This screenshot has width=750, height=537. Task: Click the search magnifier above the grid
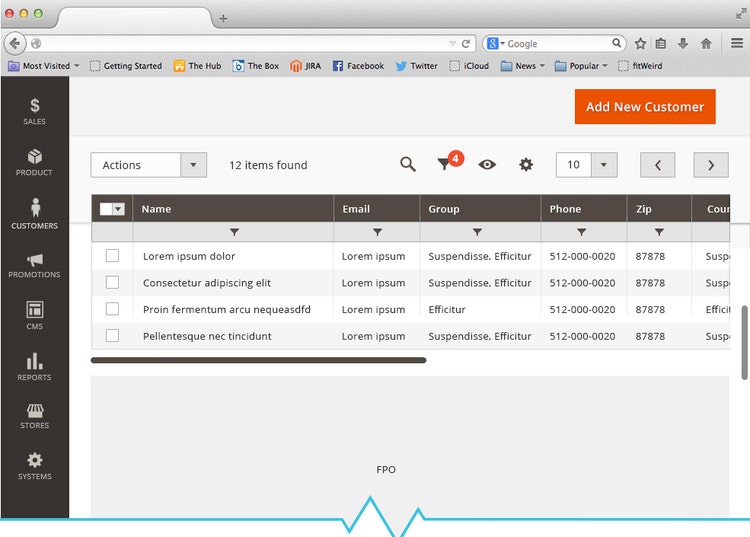click(408, 165)
